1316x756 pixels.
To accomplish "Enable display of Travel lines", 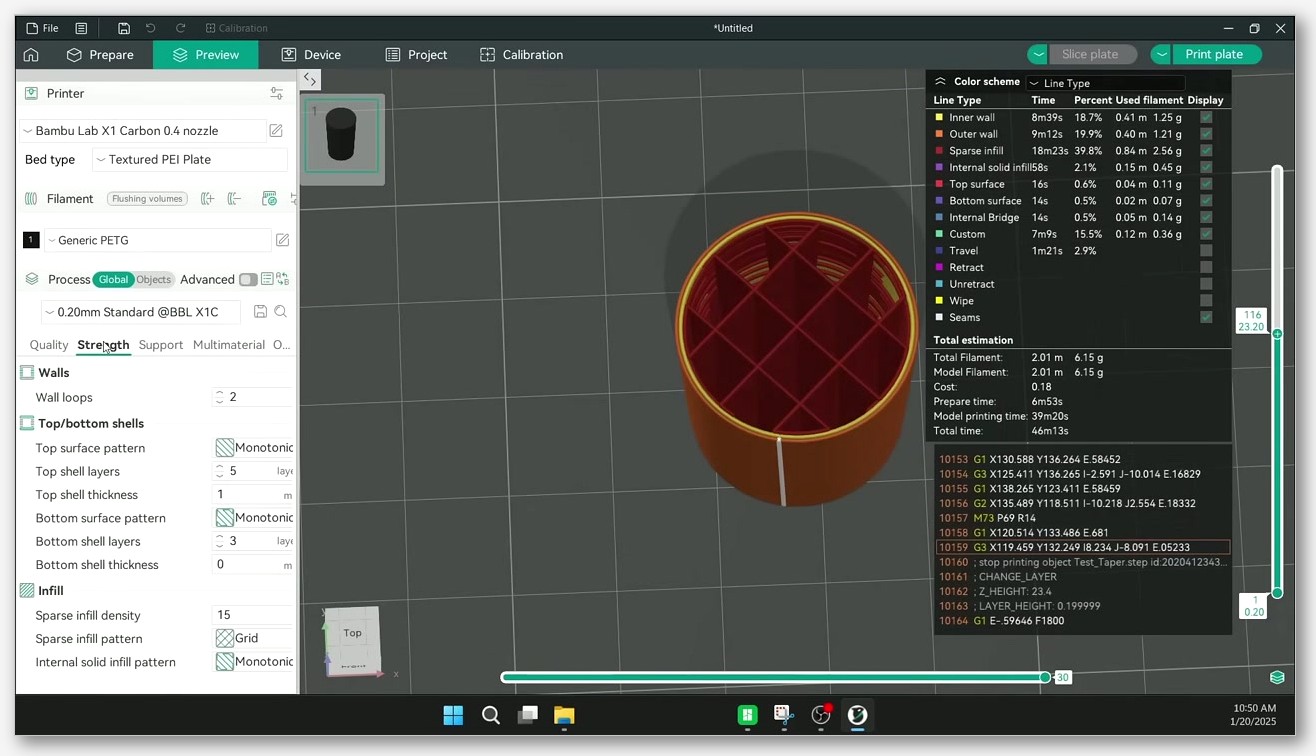I will [x=1206, y=251].
